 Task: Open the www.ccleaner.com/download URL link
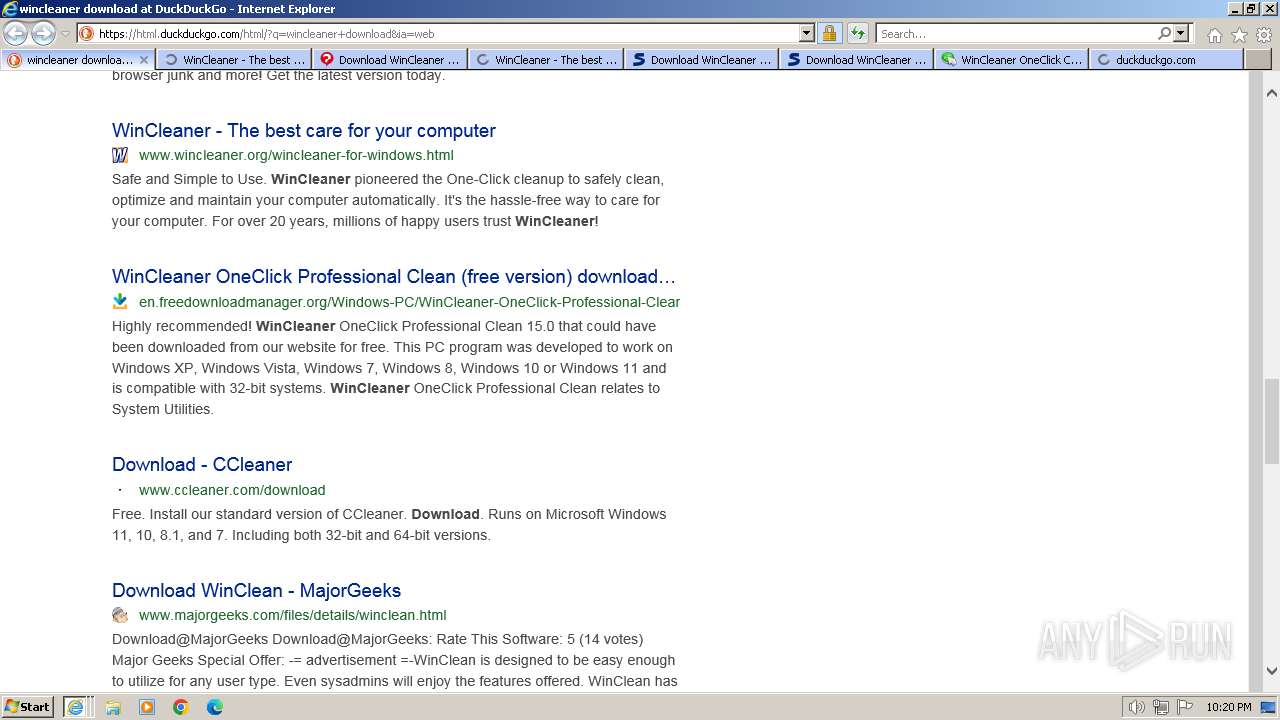pos(232,490)
